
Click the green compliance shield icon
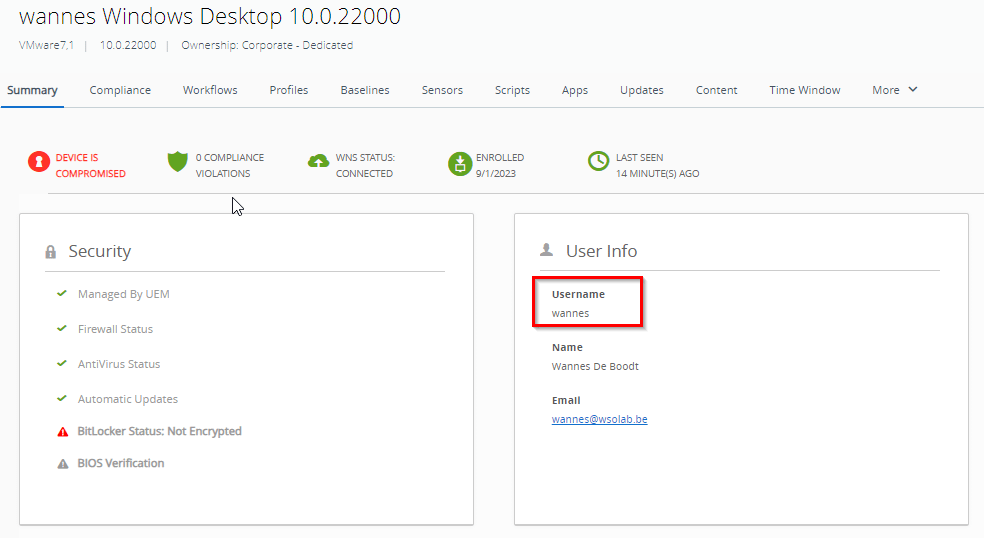point(178,162)
